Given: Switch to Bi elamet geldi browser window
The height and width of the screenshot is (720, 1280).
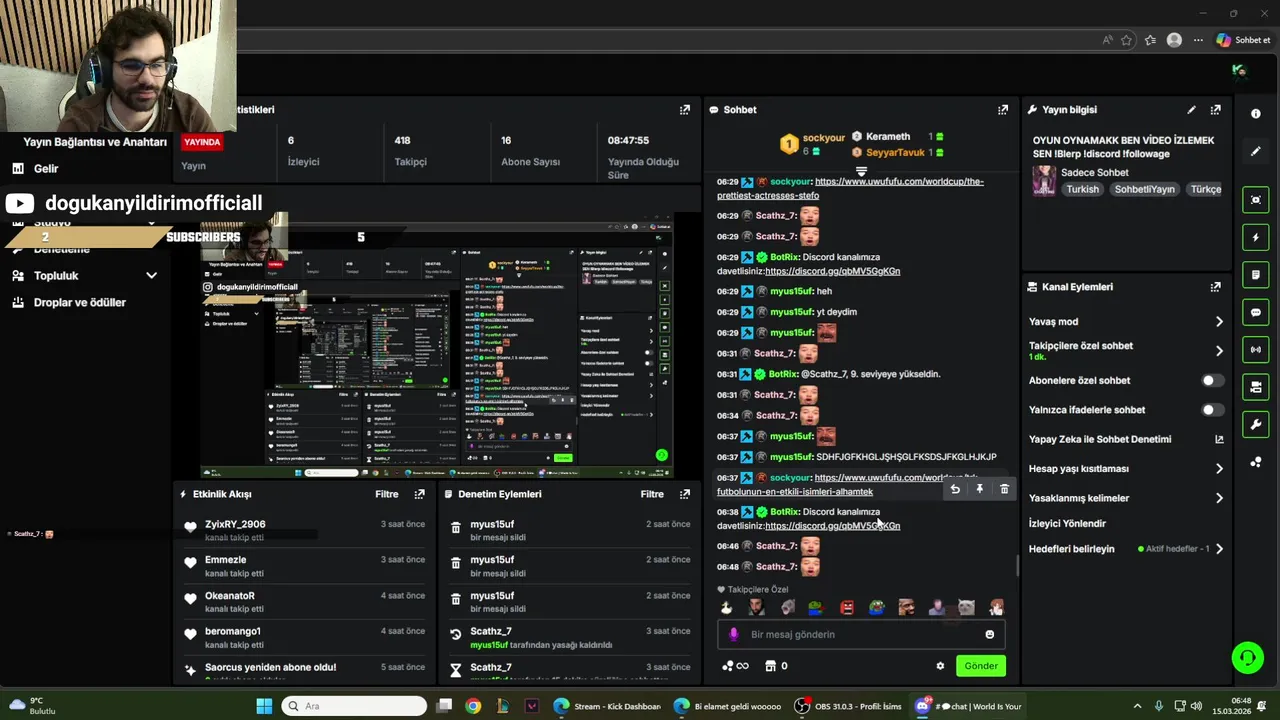Looking at the screenshot, I should pyautogui.click(x=727, y=706).
